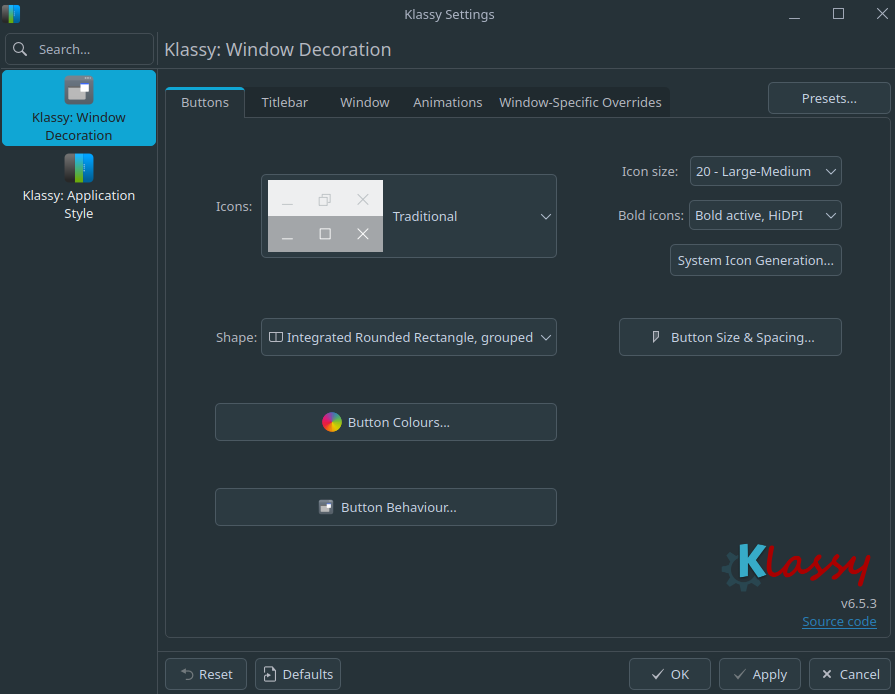
Task: Open the Icon size dropdown
Action: click(765, 171)
